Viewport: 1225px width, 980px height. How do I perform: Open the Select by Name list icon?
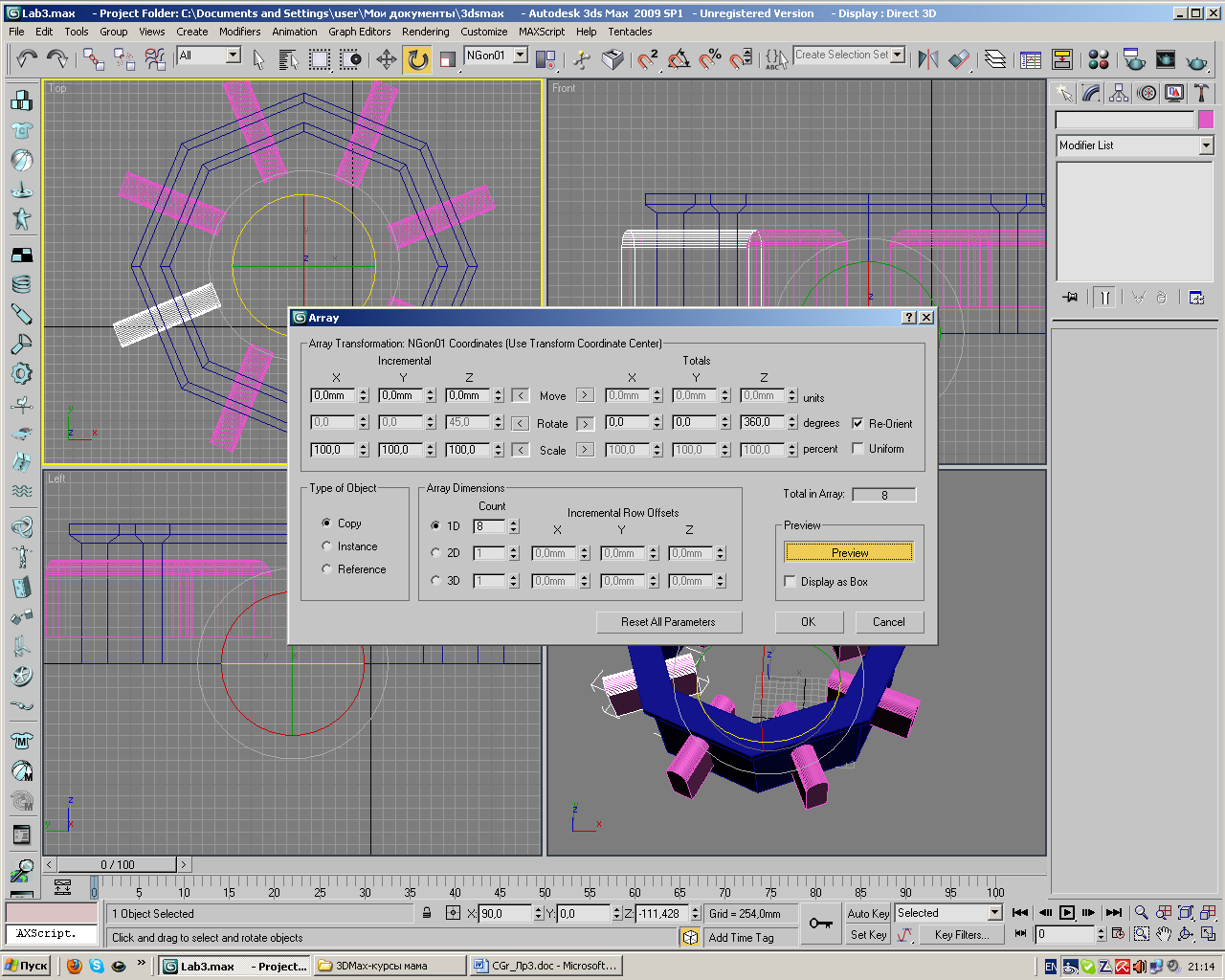click(288, 59)
